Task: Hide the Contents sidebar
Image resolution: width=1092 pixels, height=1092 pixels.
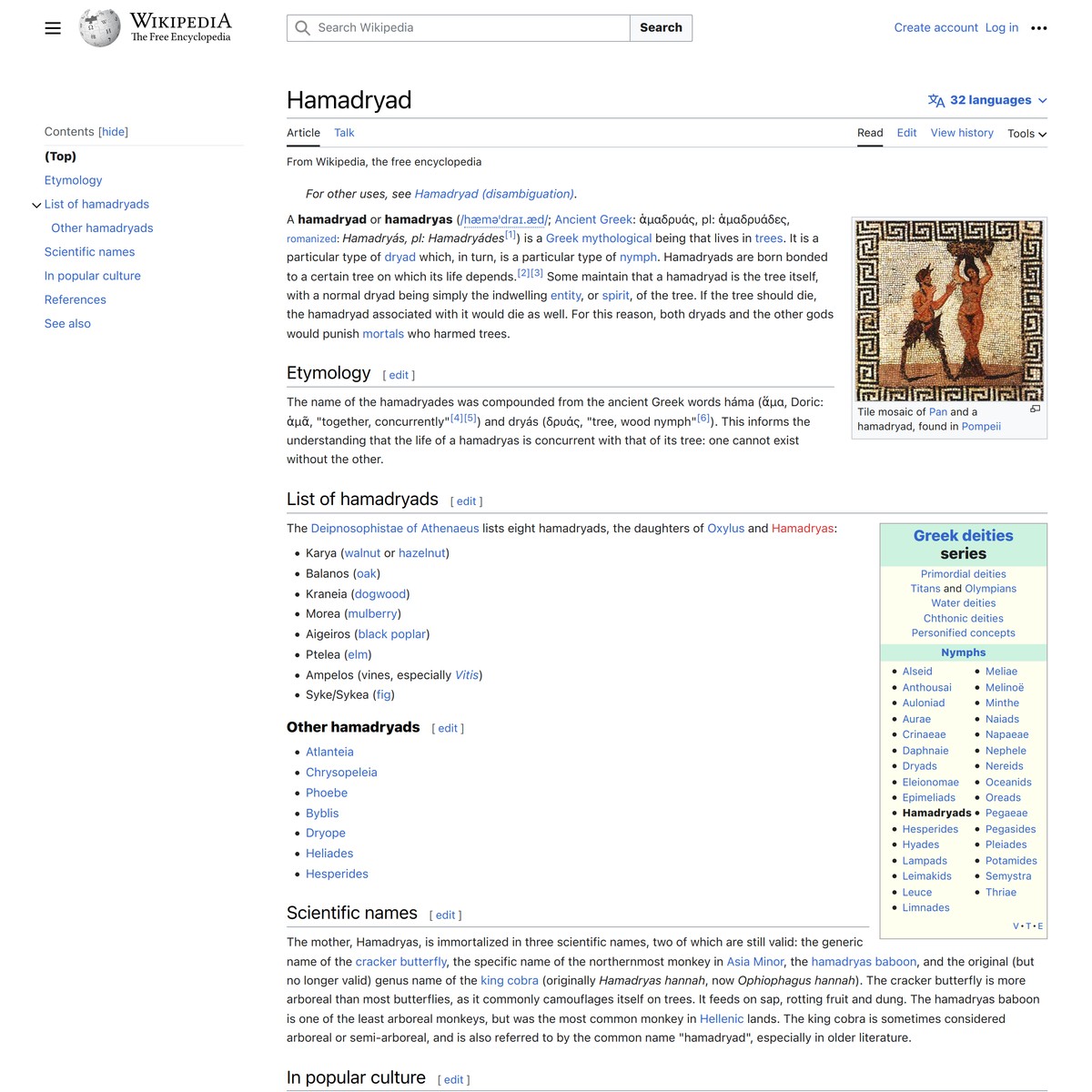Action: tap(113, 131)
